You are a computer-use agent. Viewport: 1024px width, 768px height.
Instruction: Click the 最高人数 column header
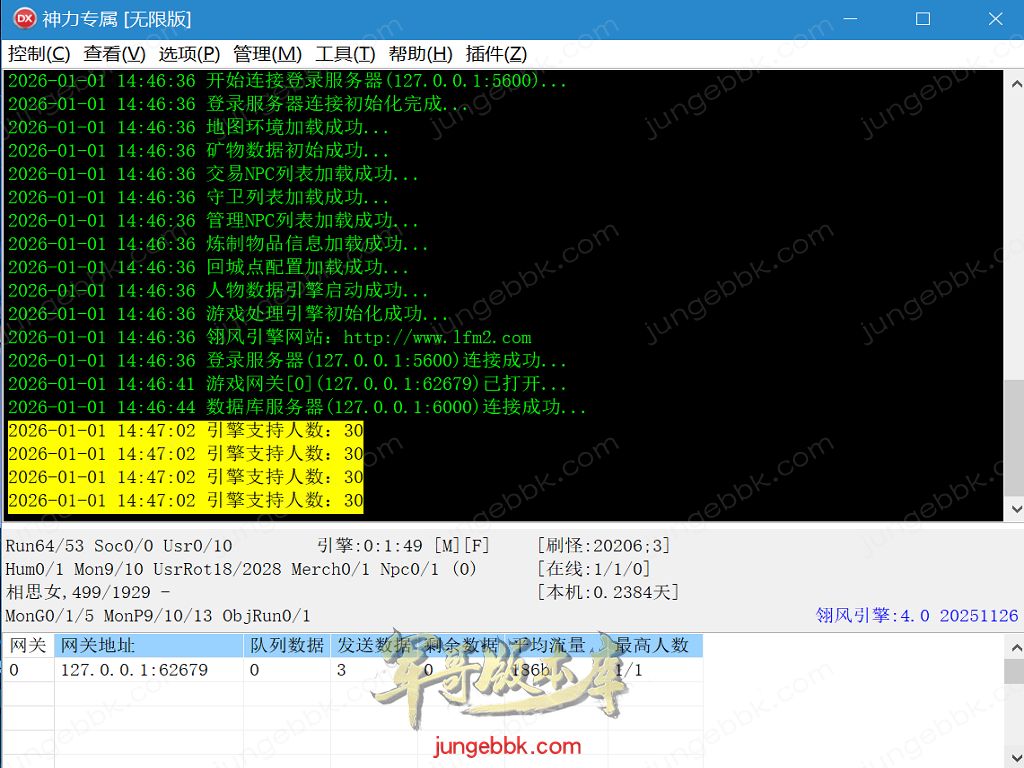[x=654, y=645]
